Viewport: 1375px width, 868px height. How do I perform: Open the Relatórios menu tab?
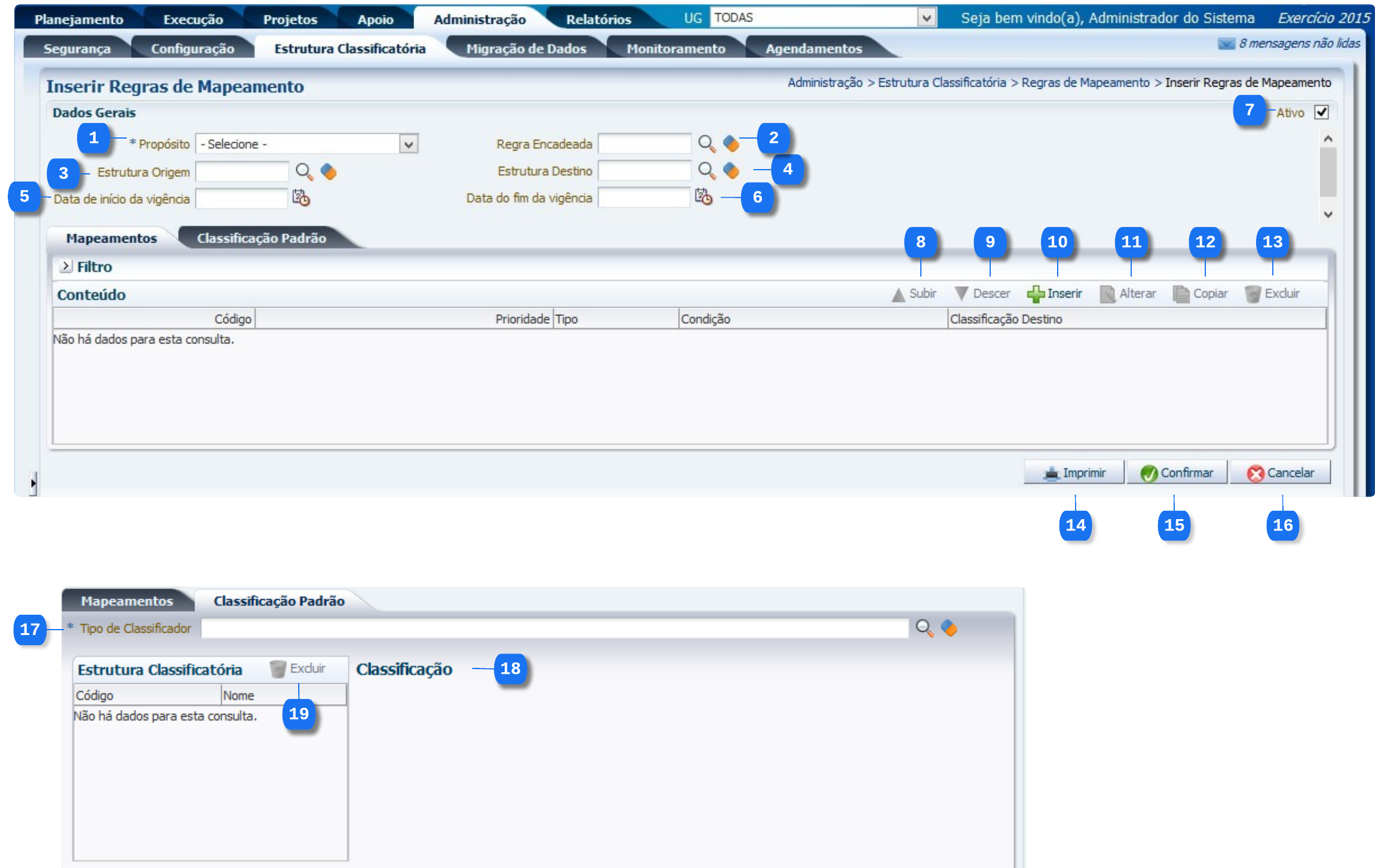[598, 20]
